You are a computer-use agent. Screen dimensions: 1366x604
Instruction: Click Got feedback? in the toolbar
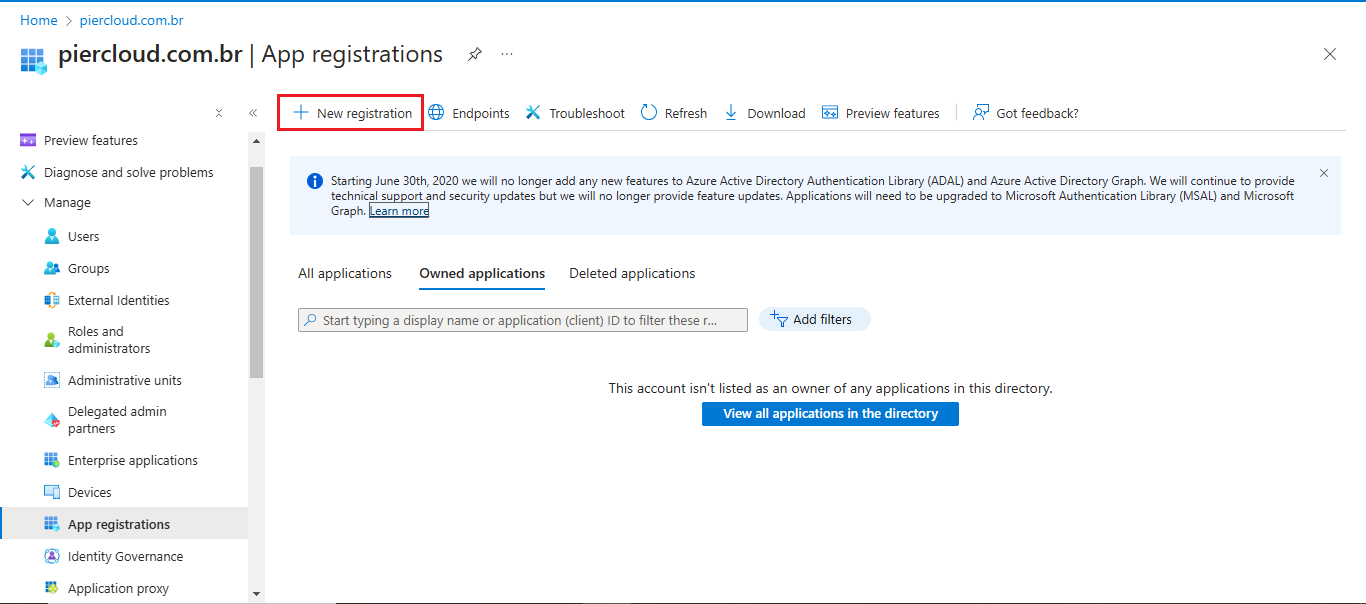[1026, 113]
